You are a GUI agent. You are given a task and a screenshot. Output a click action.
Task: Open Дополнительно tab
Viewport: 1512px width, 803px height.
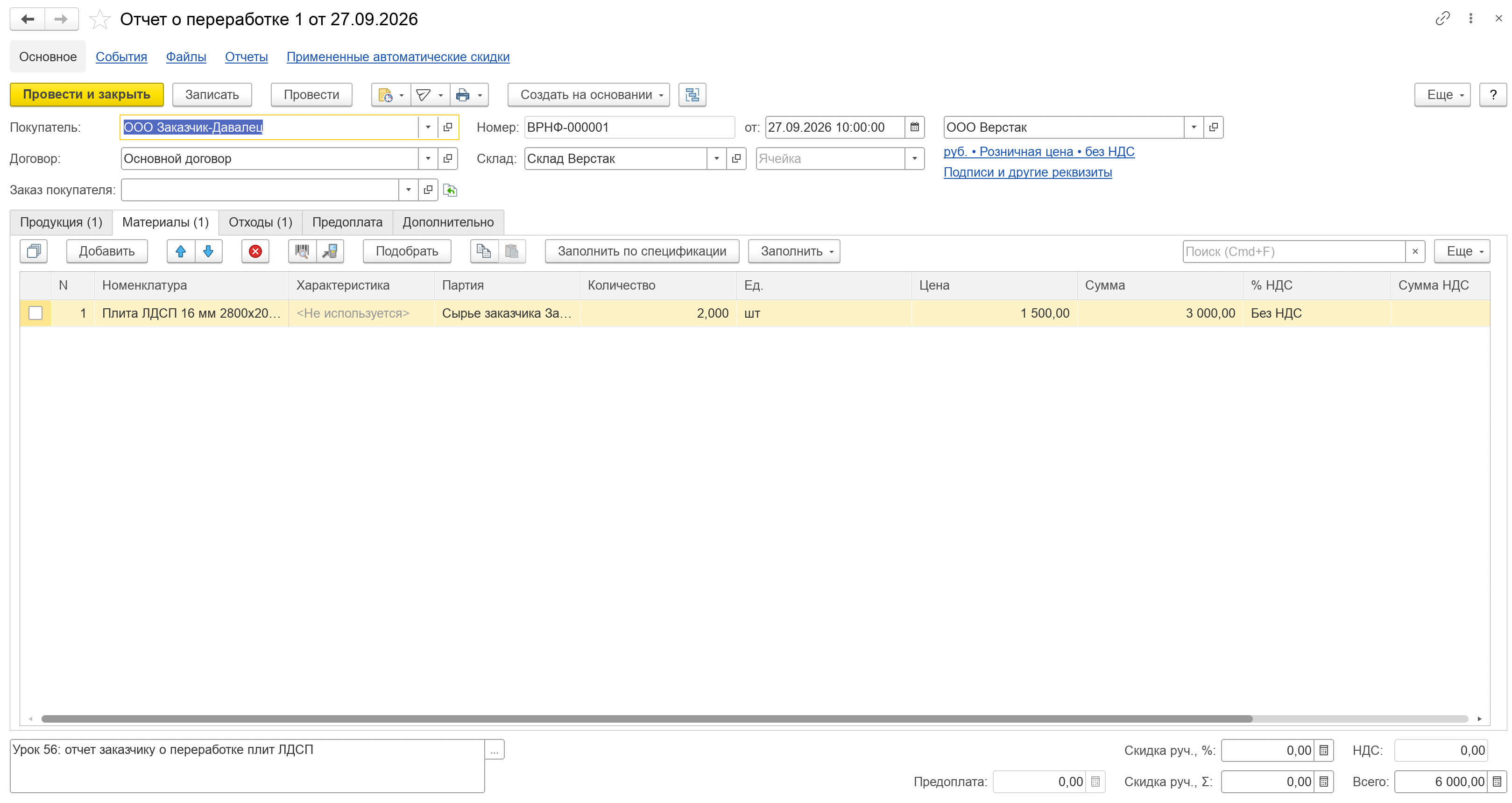click(448, 222)
